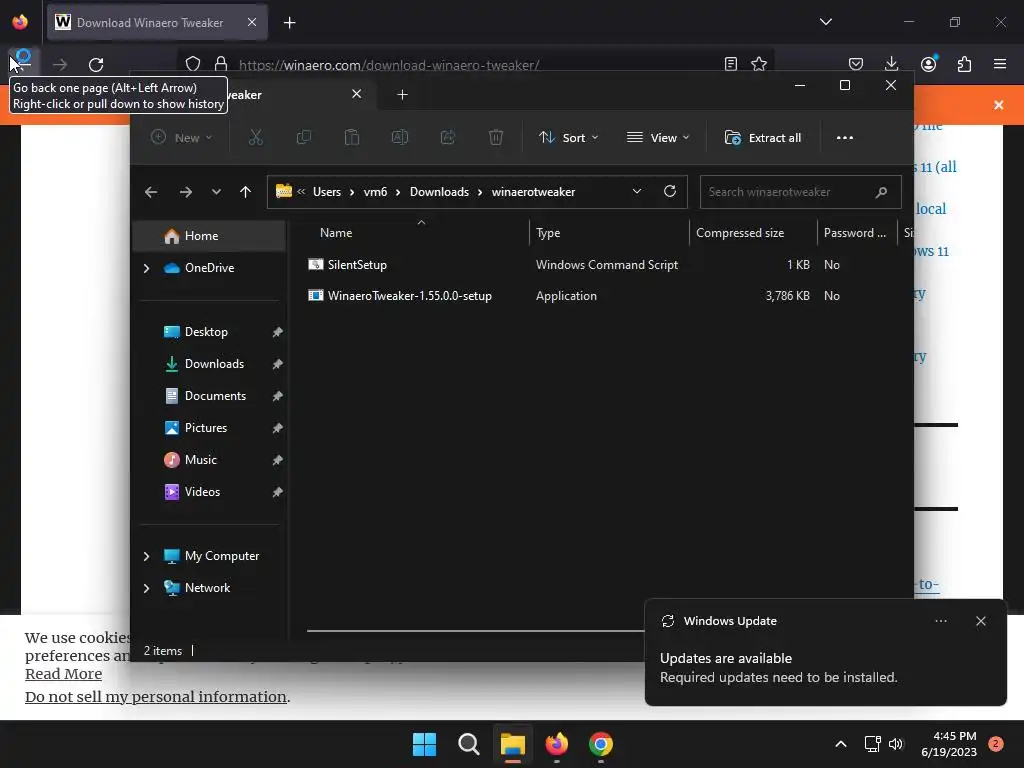Open Save to Pocket in Firefox
Image resolution: width=1024 pixels, height=768 pixels.
click(856, 64)
